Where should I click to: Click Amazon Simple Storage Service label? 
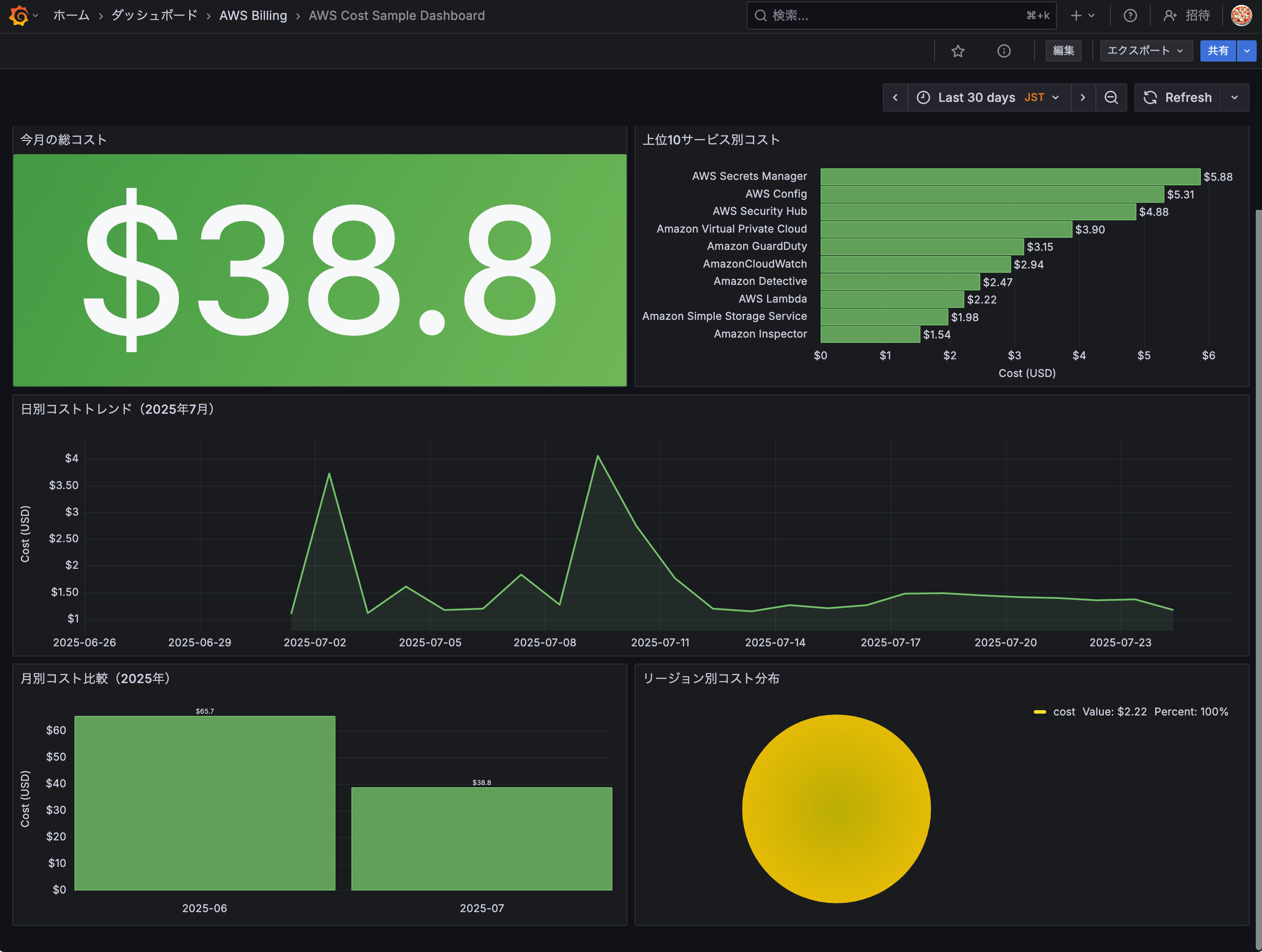coord(724,316)
